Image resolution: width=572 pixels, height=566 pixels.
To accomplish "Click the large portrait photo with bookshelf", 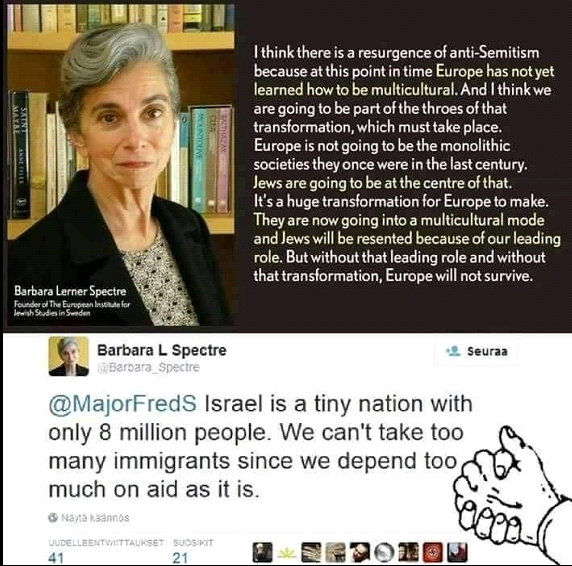I will tap(120, 165).
